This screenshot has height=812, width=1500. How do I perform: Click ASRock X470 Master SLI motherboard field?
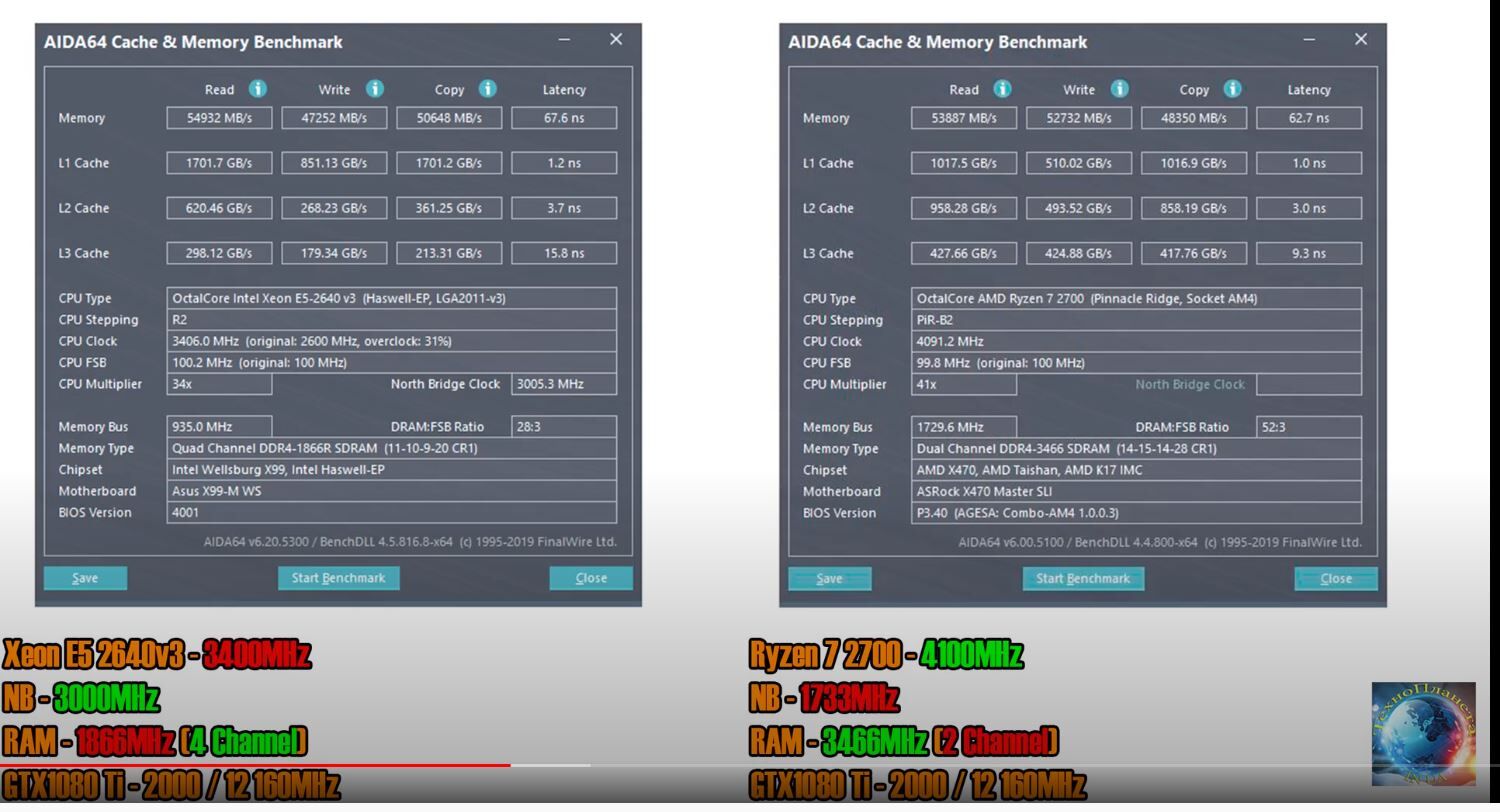(x=1137, y=491)
